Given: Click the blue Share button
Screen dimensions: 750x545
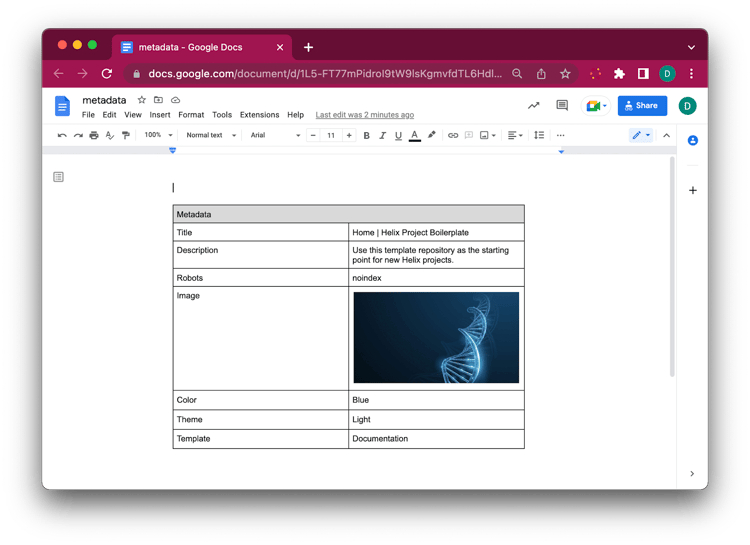Looking at the screenshot, I should tap(642, 105).
